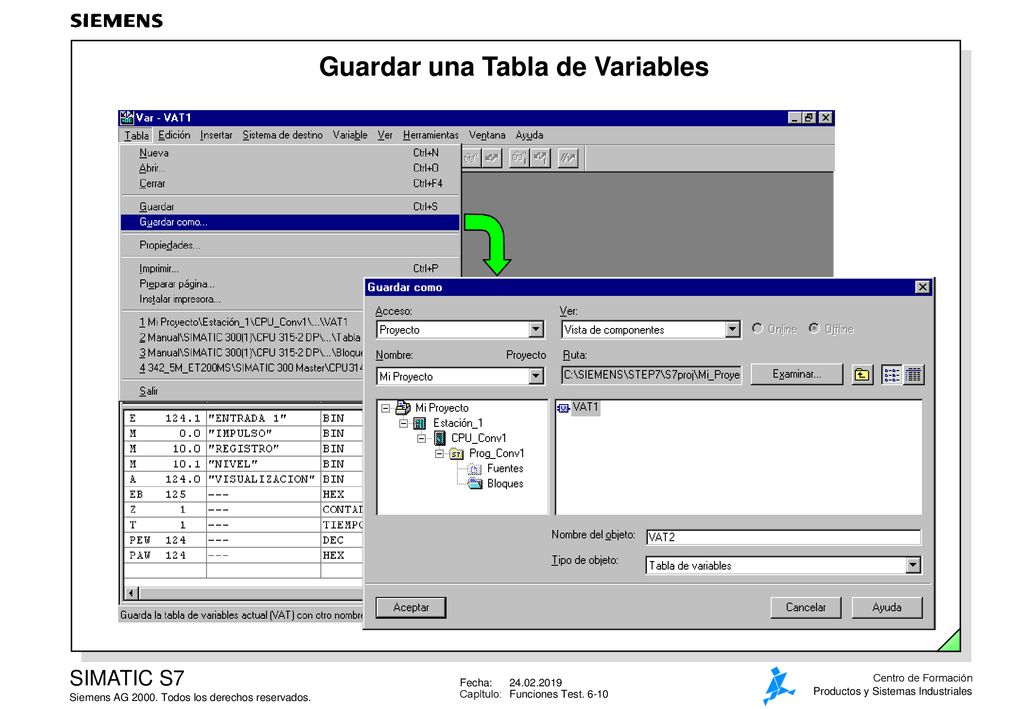Open the Sistema de destino menu
Image resolution: width=1024 pixels, height=709 pixels.
(x=283, y=135)
